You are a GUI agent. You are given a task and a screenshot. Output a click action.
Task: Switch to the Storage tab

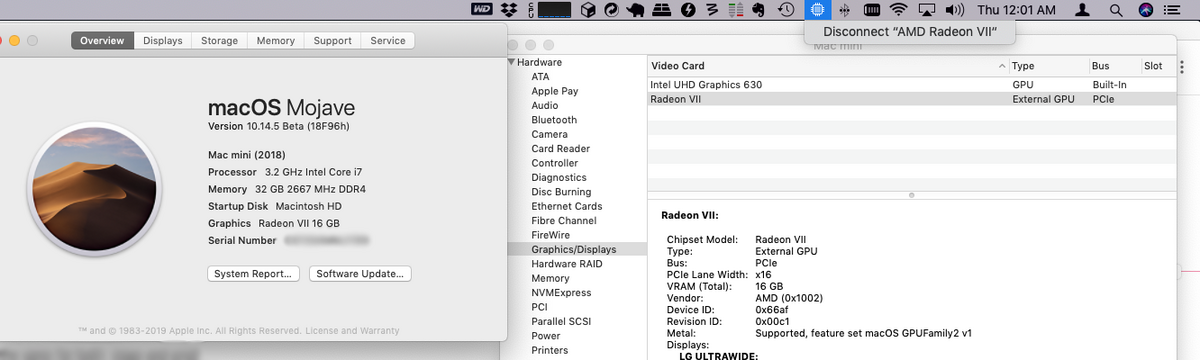(x=219, y=41)
